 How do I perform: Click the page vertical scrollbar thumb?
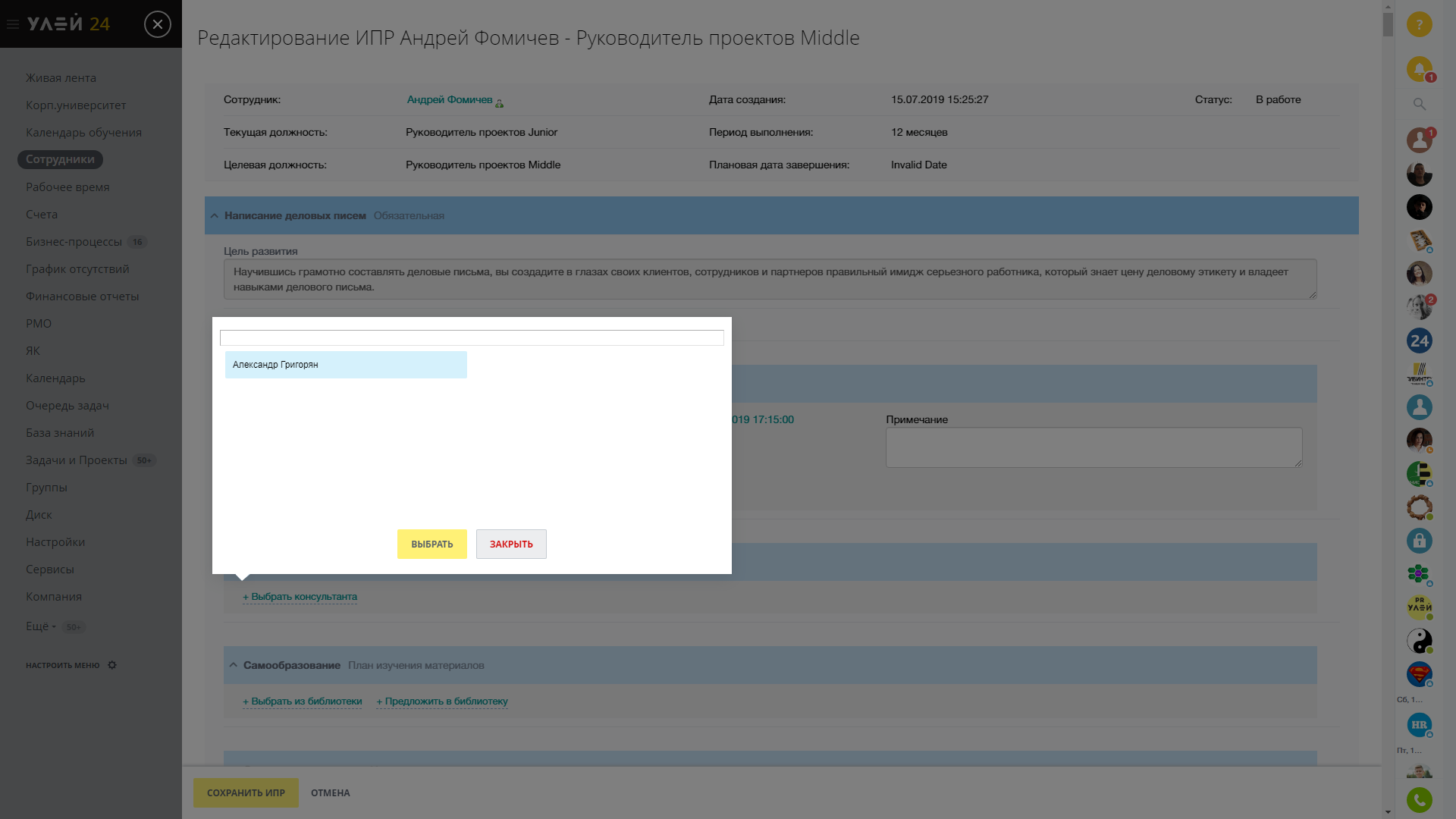(x=1388, y=24)
